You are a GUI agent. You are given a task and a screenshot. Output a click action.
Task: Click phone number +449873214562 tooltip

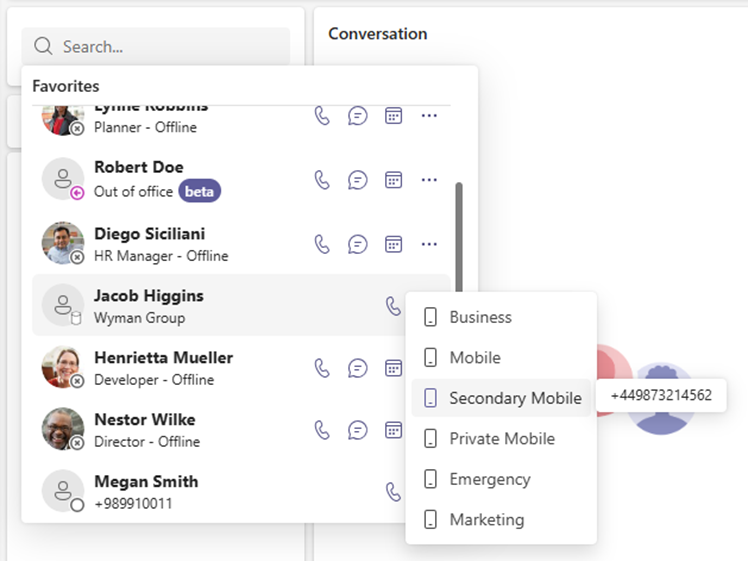661,395
